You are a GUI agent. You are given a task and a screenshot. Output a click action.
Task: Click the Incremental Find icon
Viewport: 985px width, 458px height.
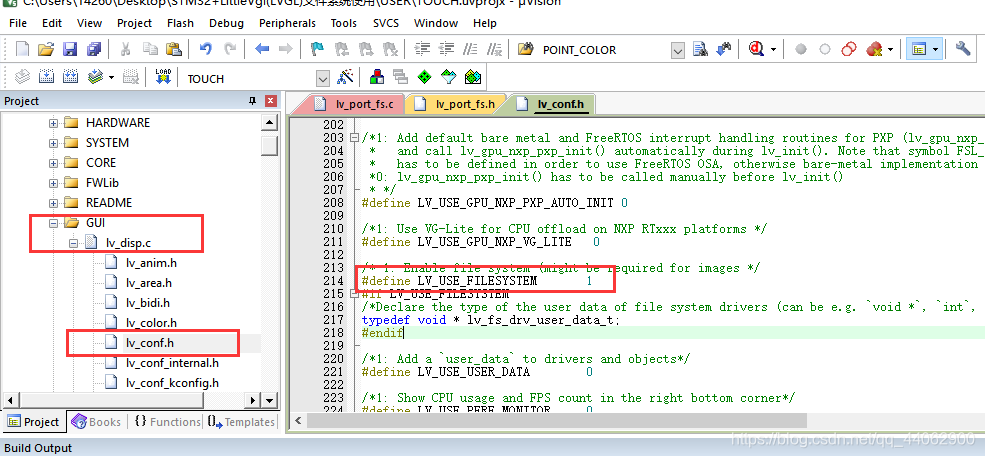(724, 50)
